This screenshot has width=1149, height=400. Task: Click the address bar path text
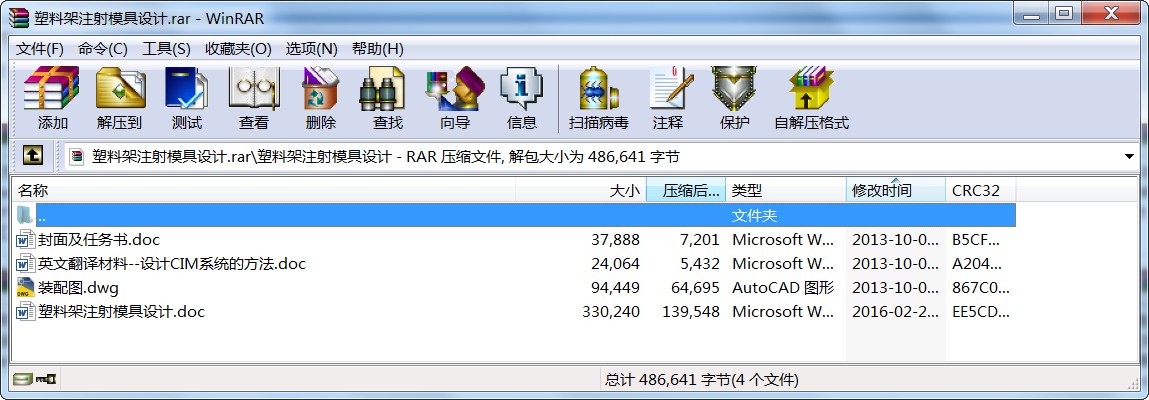pos(386,156)
